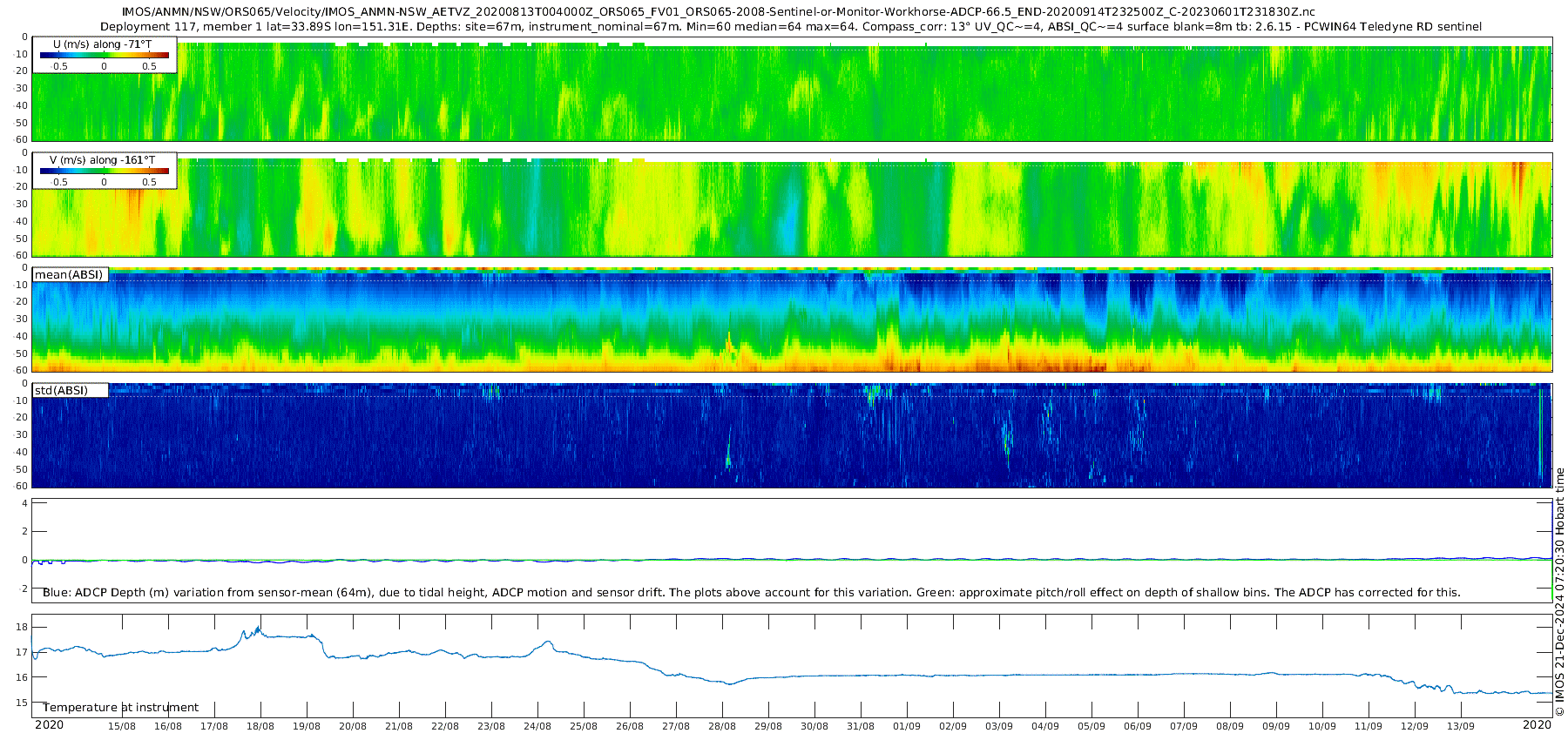The image size is (1568, 740).
Task: Click the 4 tick on depth variation axis
Action: point(24,503)
